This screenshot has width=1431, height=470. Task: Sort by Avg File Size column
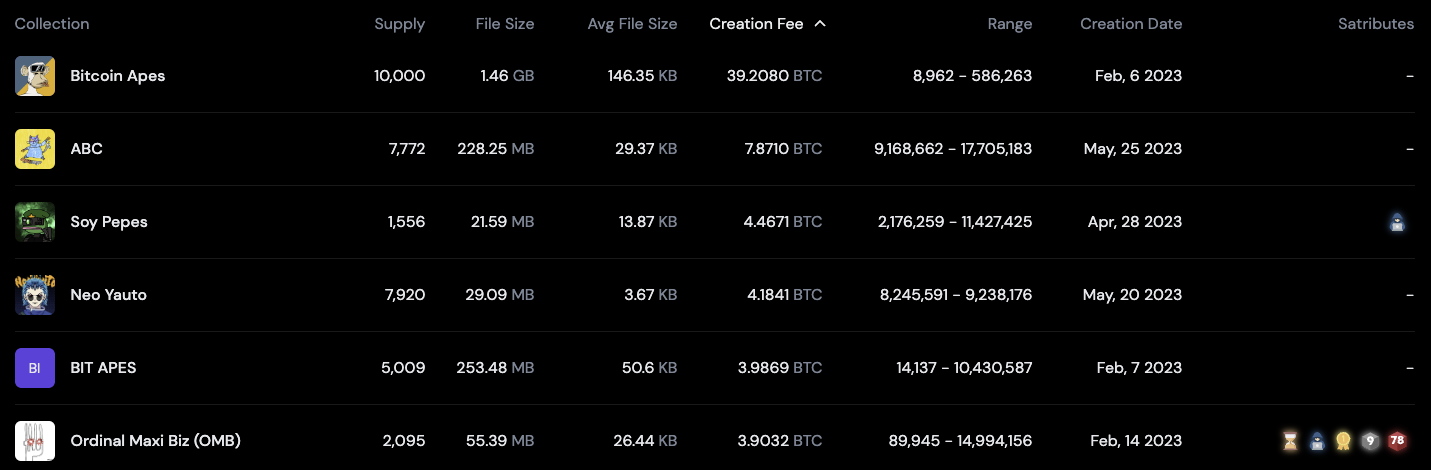click(x=632, y=24)
